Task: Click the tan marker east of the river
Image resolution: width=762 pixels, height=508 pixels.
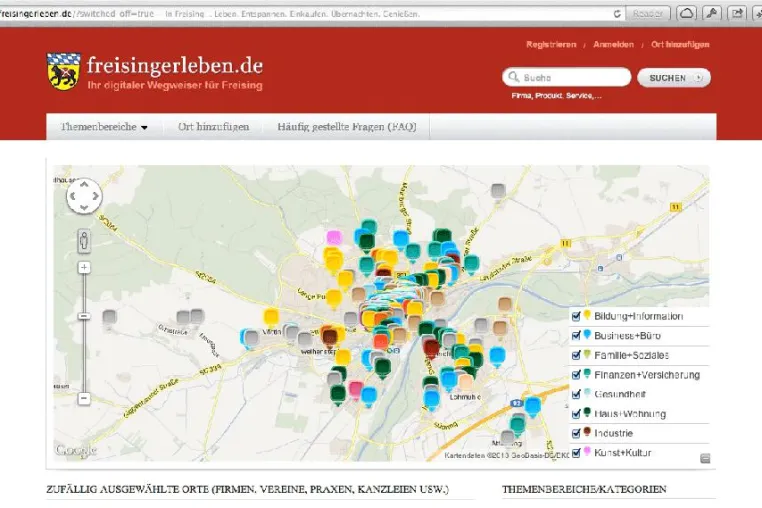Action: [x=505, y=304]
